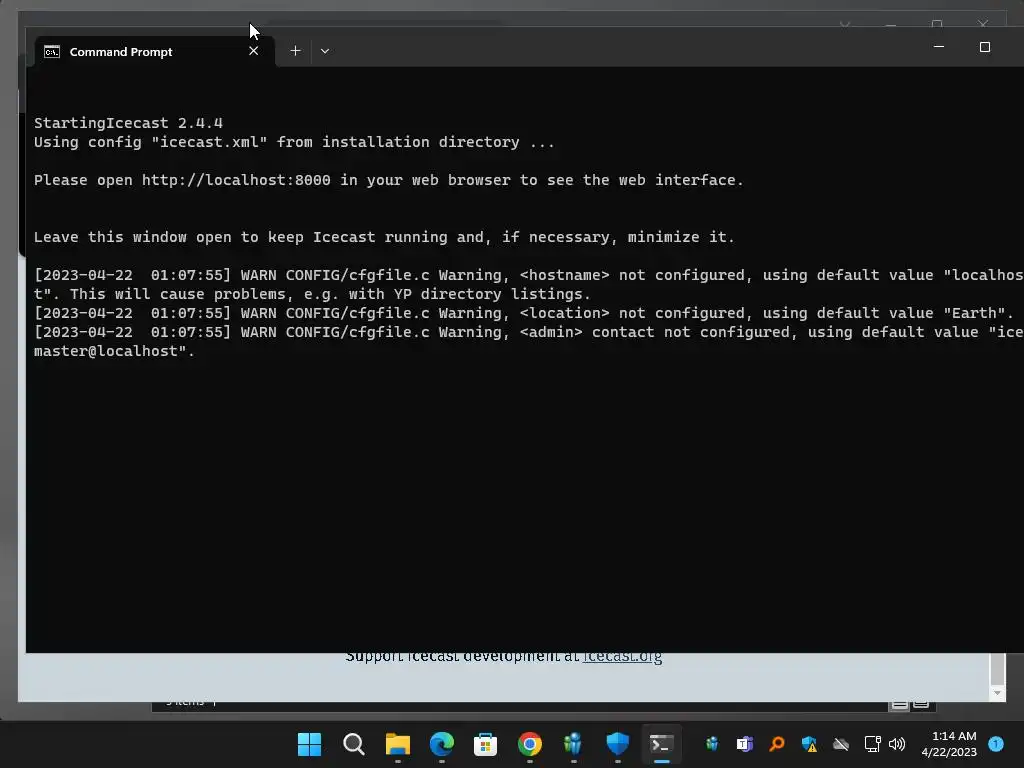The image size is (1024, 768).
Task: Click the <location> not configured warning
Action: click(x=524, y=313)
